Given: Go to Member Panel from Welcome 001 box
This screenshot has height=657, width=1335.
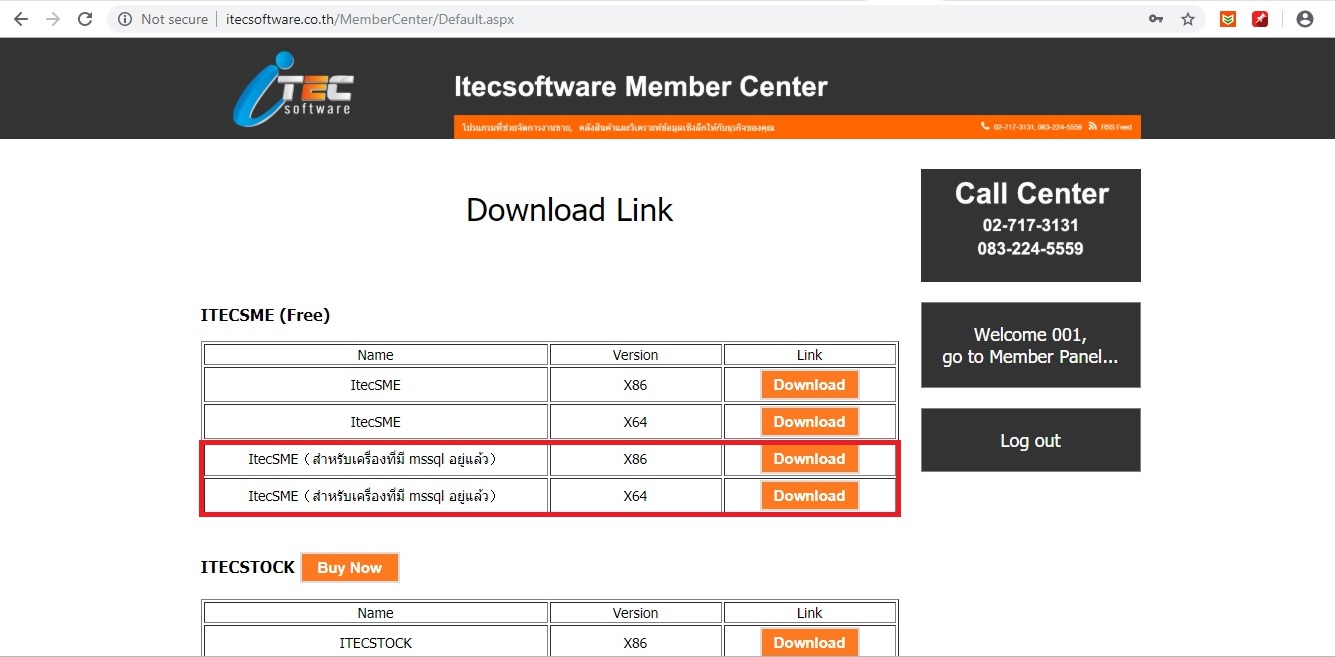Looking at the screenshot, I should [x=1030, y=345].
